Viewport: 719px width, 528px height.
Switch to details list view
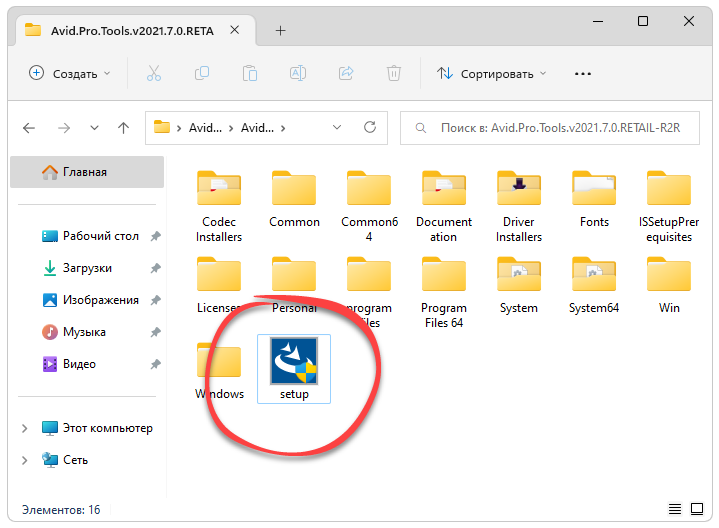point(675,509)
